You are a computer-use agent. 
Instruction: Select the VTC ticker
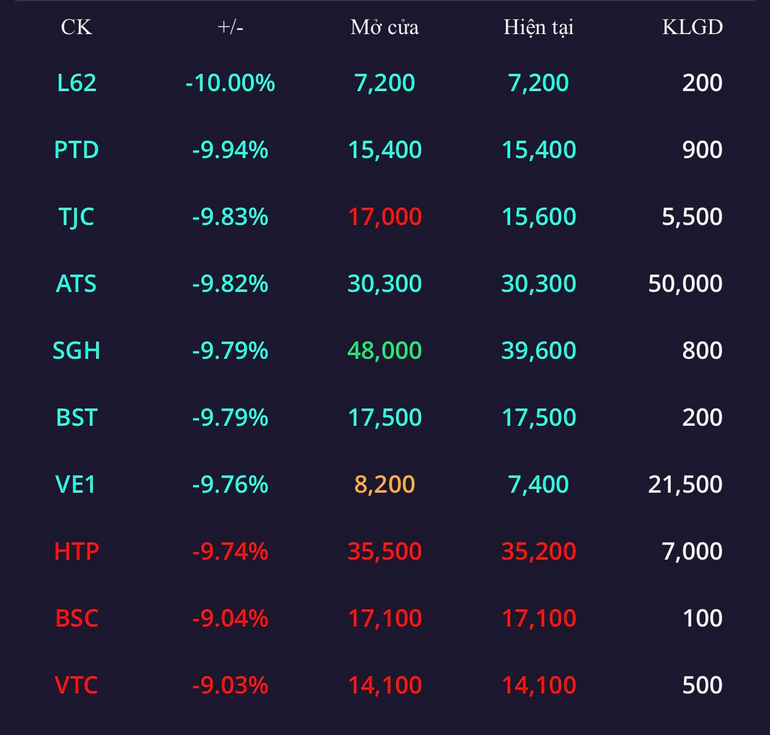coord(76,685)
